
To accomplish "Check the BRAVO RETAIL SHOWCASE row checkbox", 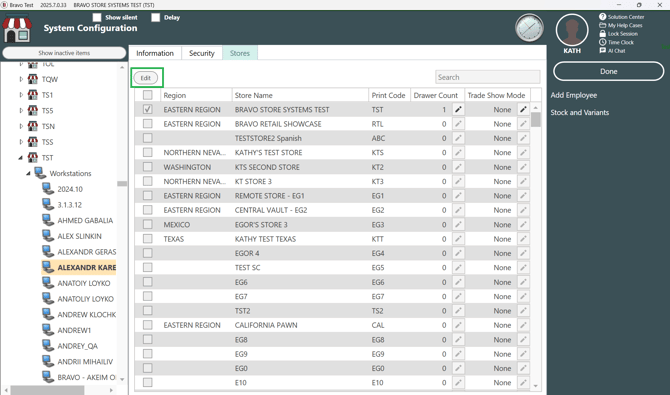I will coord(147,124).
